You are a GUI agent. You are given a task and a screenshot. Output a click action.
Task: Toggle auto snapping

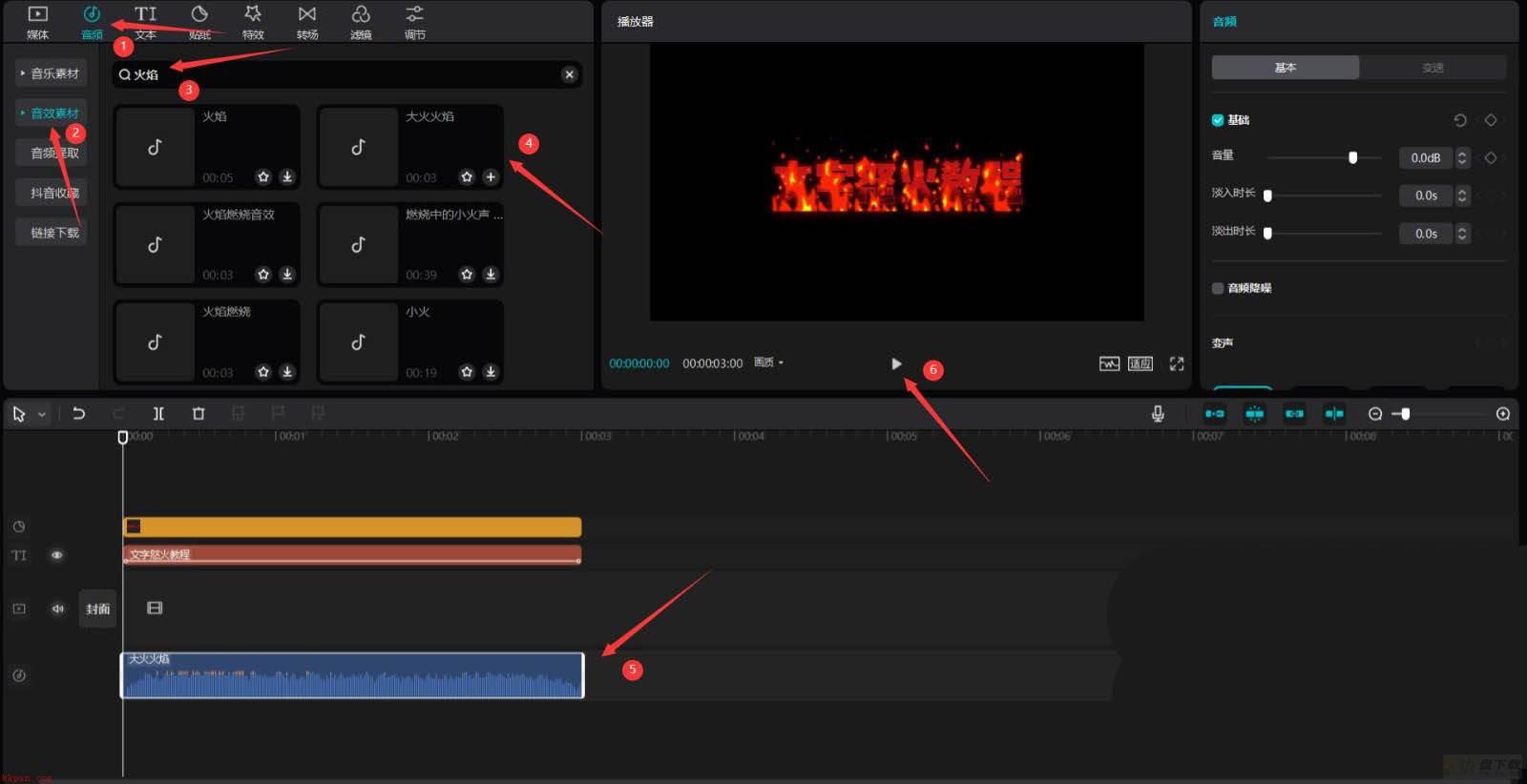pos(1255,413)
